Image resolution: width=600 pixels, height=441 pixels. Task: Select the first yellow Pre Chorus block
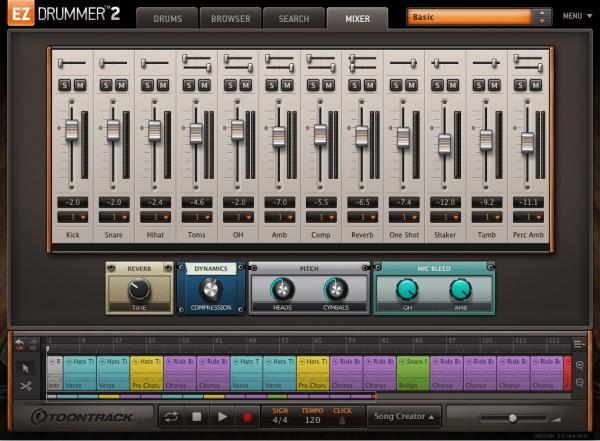[x=147, y=373]
